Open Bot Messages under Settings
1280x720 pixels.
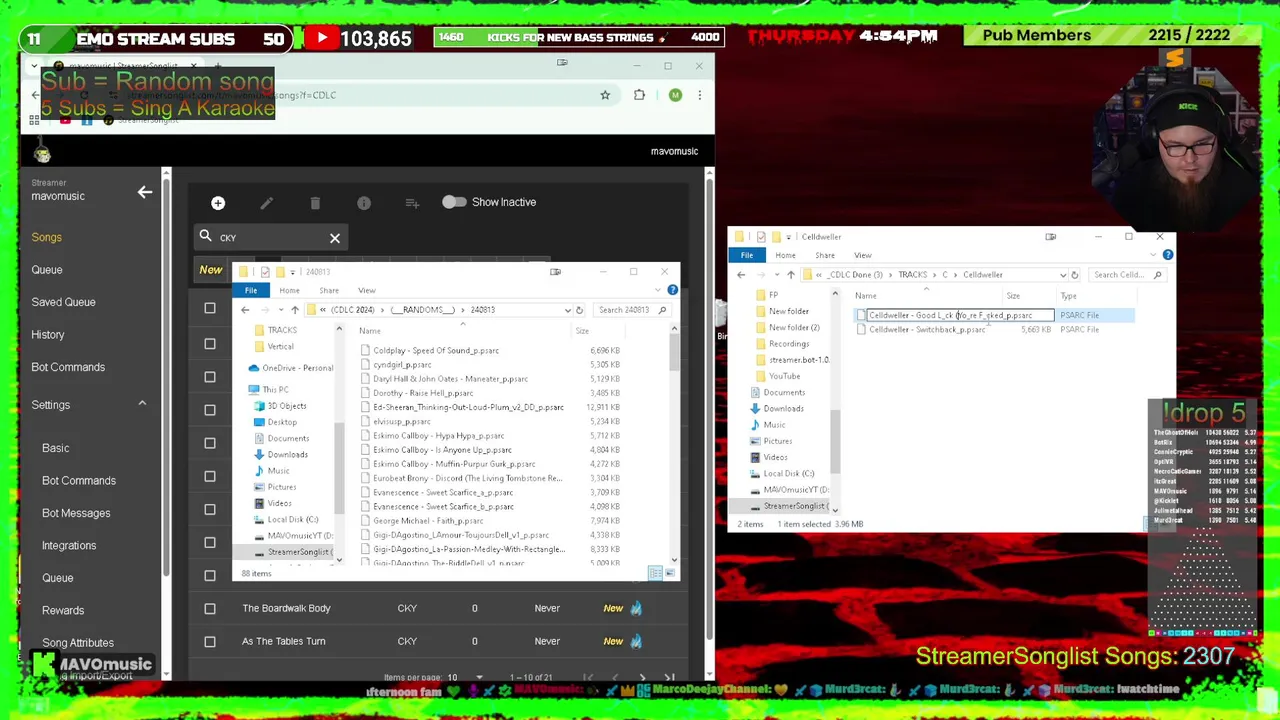click(x=76, y=513)
